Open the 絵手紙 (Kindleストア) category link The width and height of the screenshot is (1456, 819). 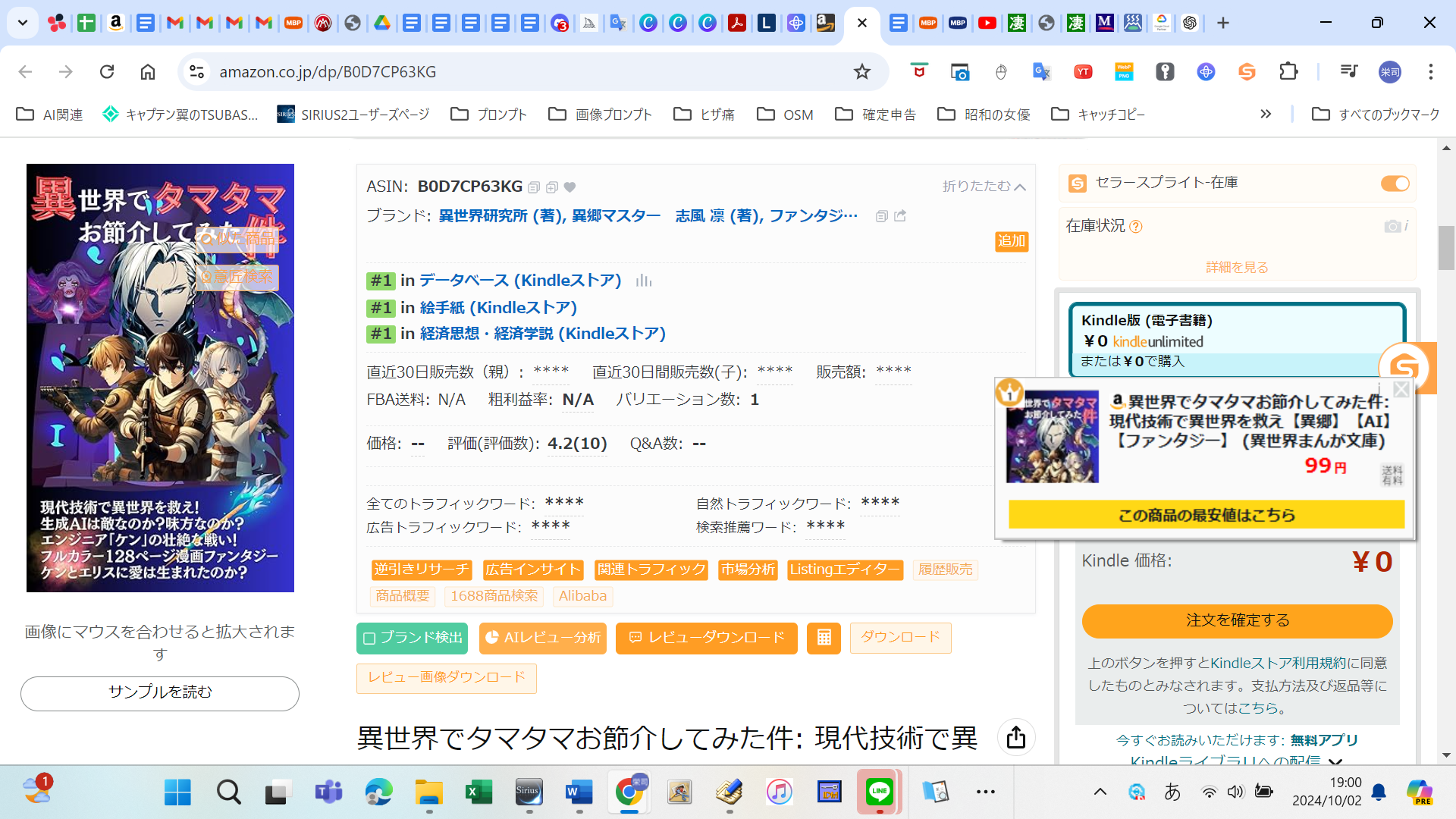coord(498,308)
